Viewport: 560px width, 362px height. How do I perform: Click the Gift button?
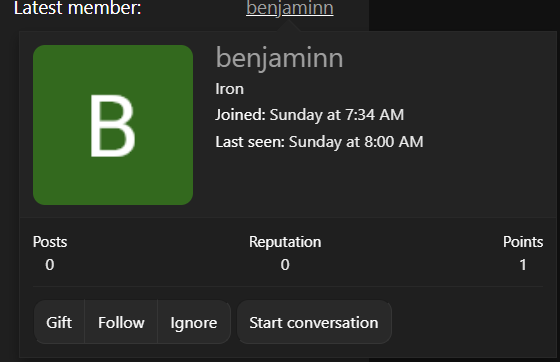pyautogui.click(x=59, y=322)
